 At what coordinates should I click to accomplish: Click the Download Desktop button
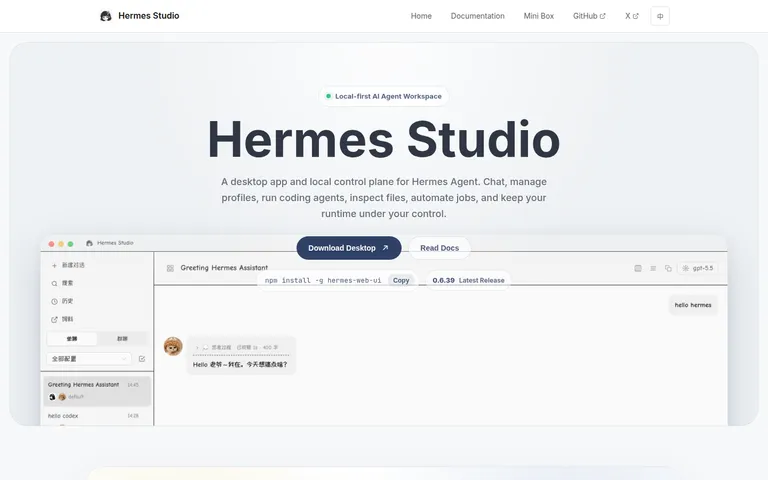click(x=349, y=248)
